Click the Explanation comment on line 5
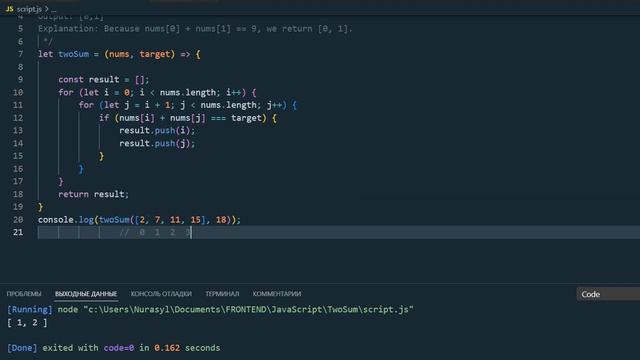 195,29
